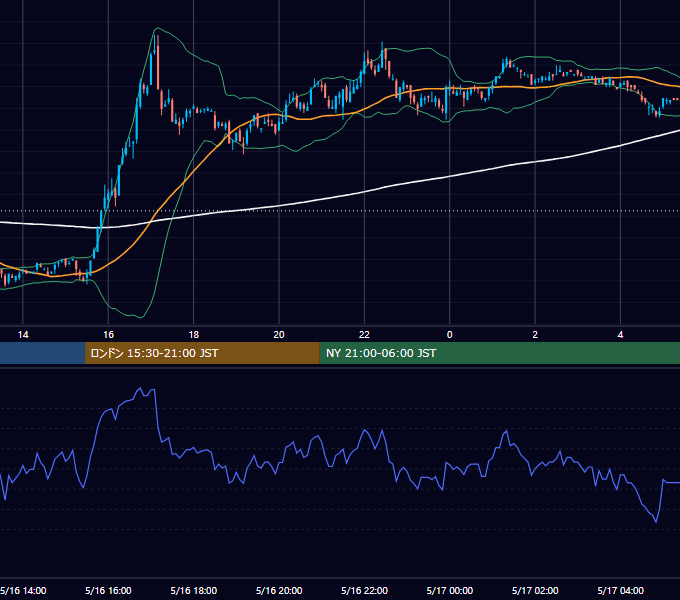Click hour label 0 on price chart axis
Image resolution: width=680 pixels, height=600 pixels.
coord(450,335)
